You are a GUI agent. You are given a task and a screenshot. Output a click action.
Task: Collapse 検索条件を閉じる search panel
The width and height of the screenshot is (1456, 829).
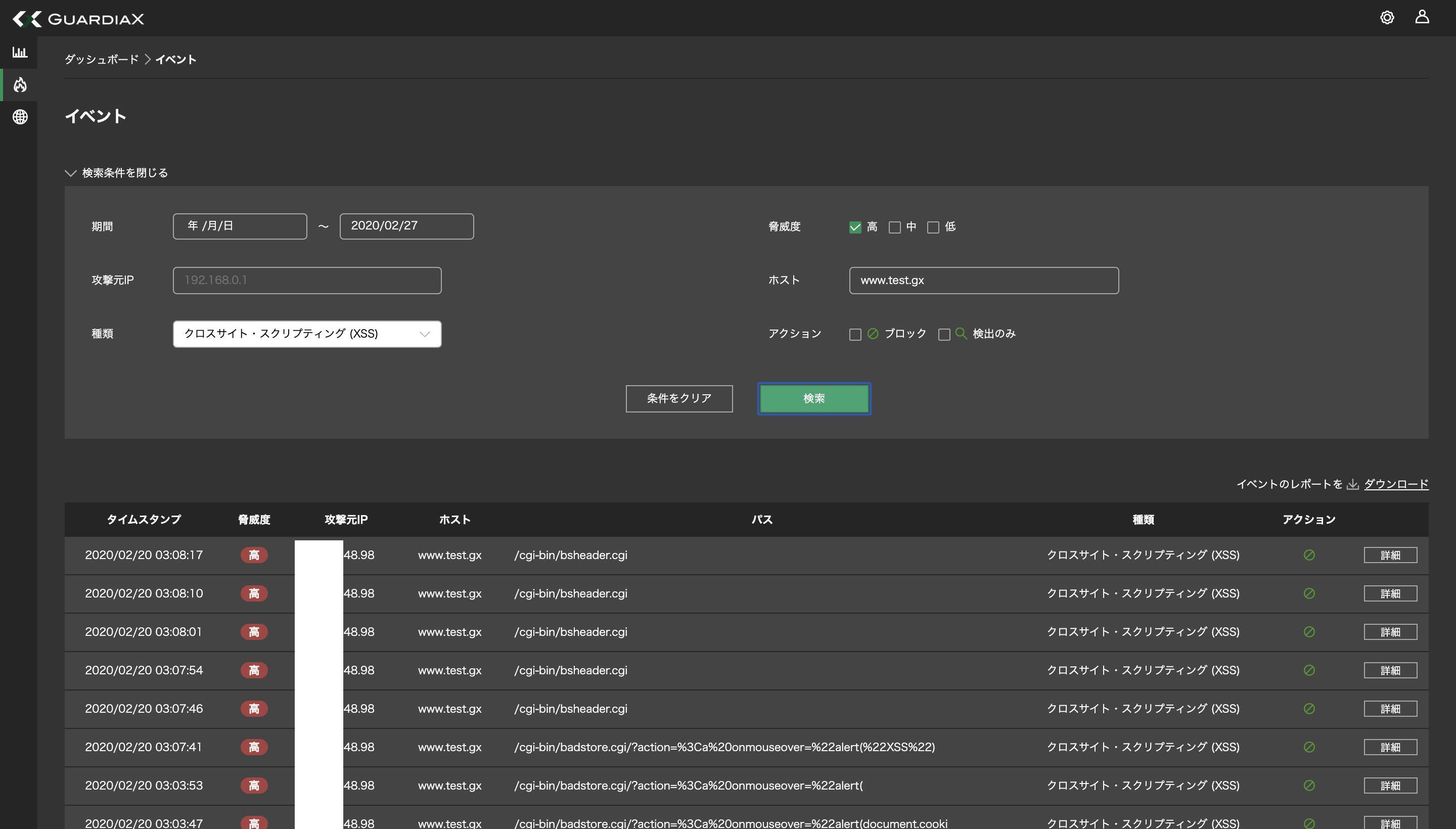coord(117,173)
